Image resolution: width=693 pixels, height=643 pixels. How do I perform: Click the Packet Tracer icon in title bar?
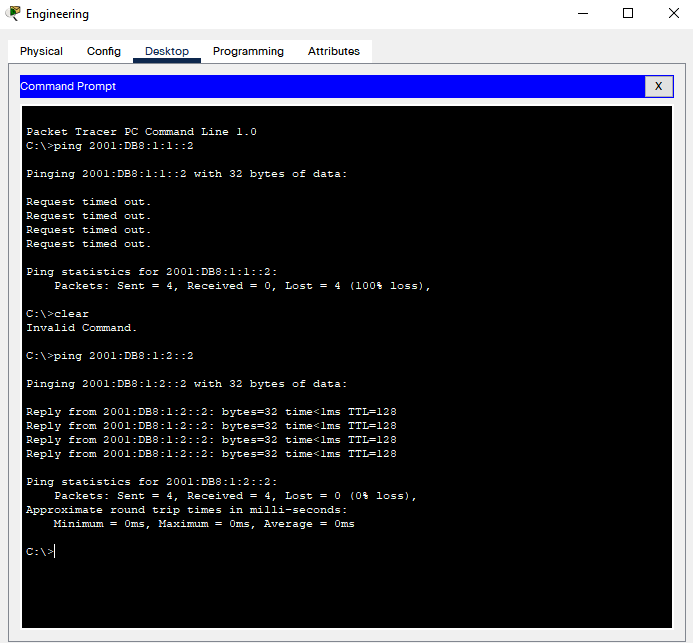[13, 13]
